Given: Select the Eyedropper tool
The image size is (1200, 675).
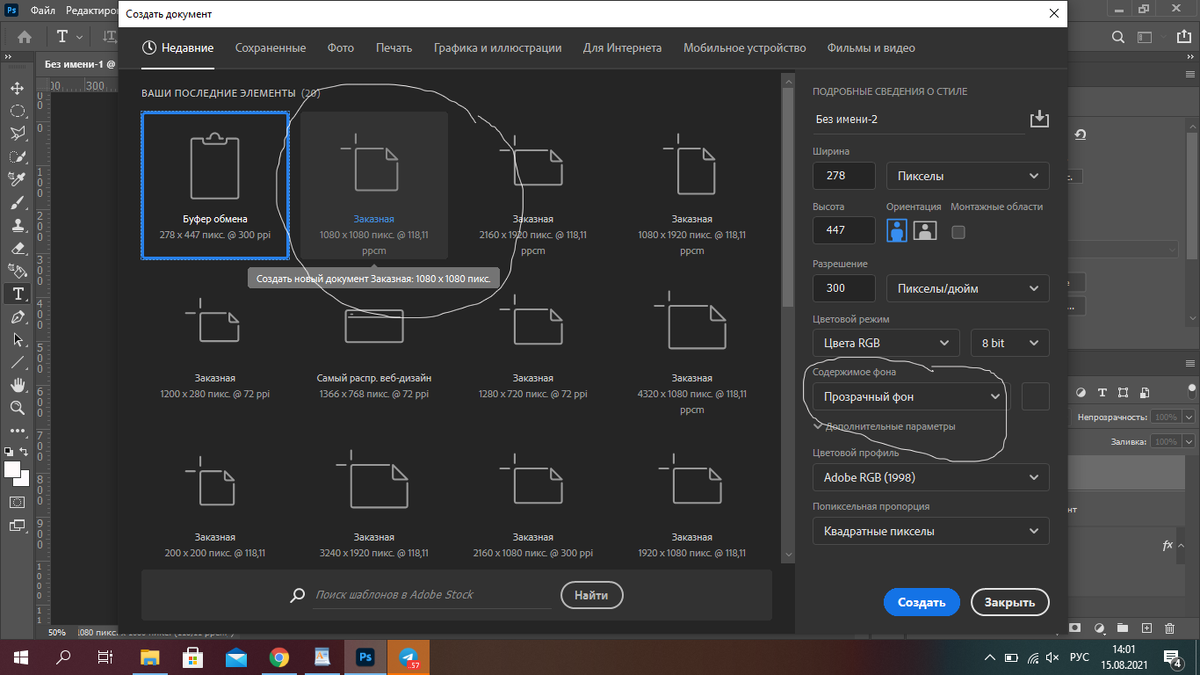Looking at the screenshot, I should pos(17,179).
